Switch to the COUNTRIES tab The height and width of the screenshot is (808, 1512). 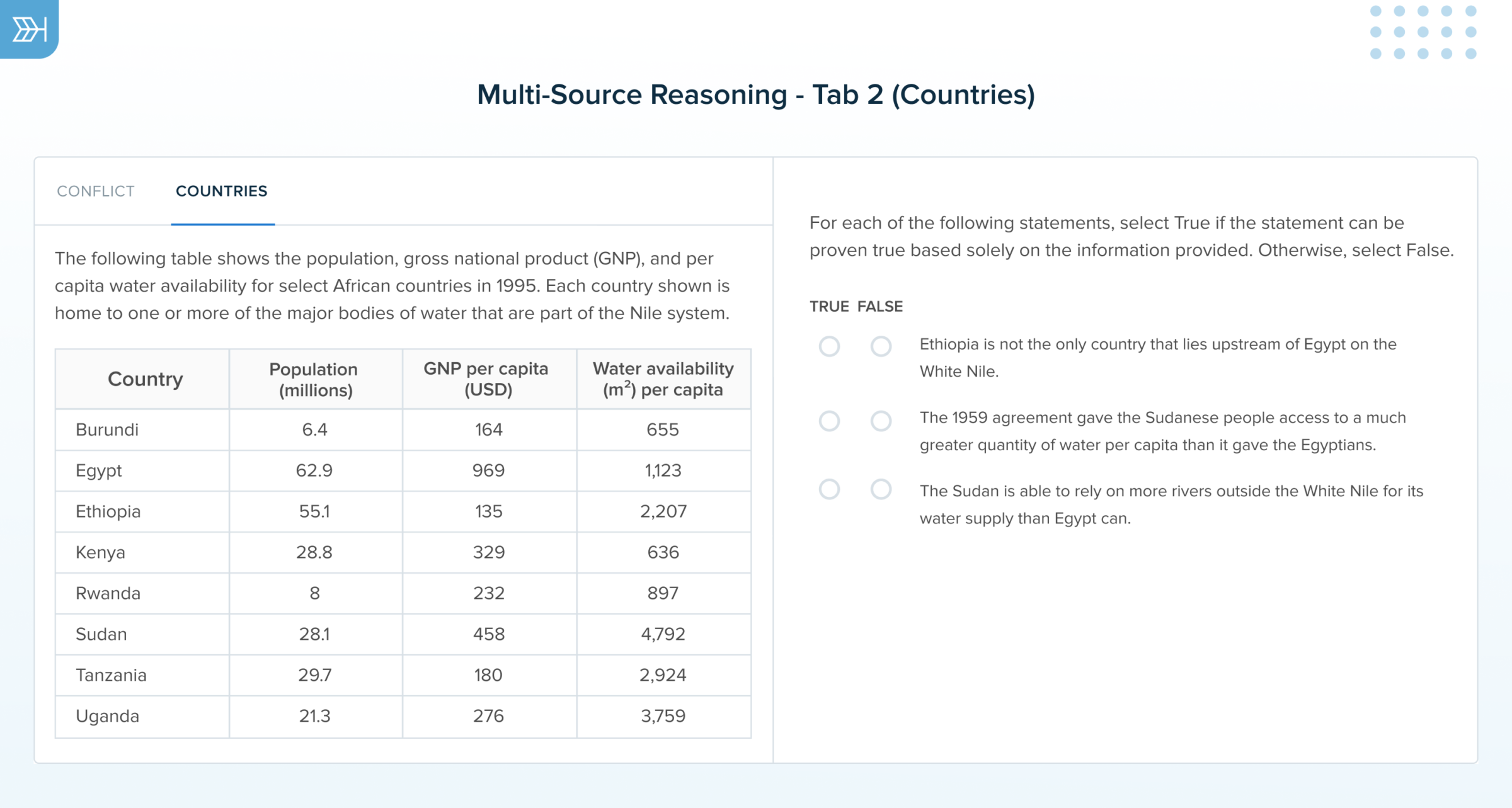(222, 191)
